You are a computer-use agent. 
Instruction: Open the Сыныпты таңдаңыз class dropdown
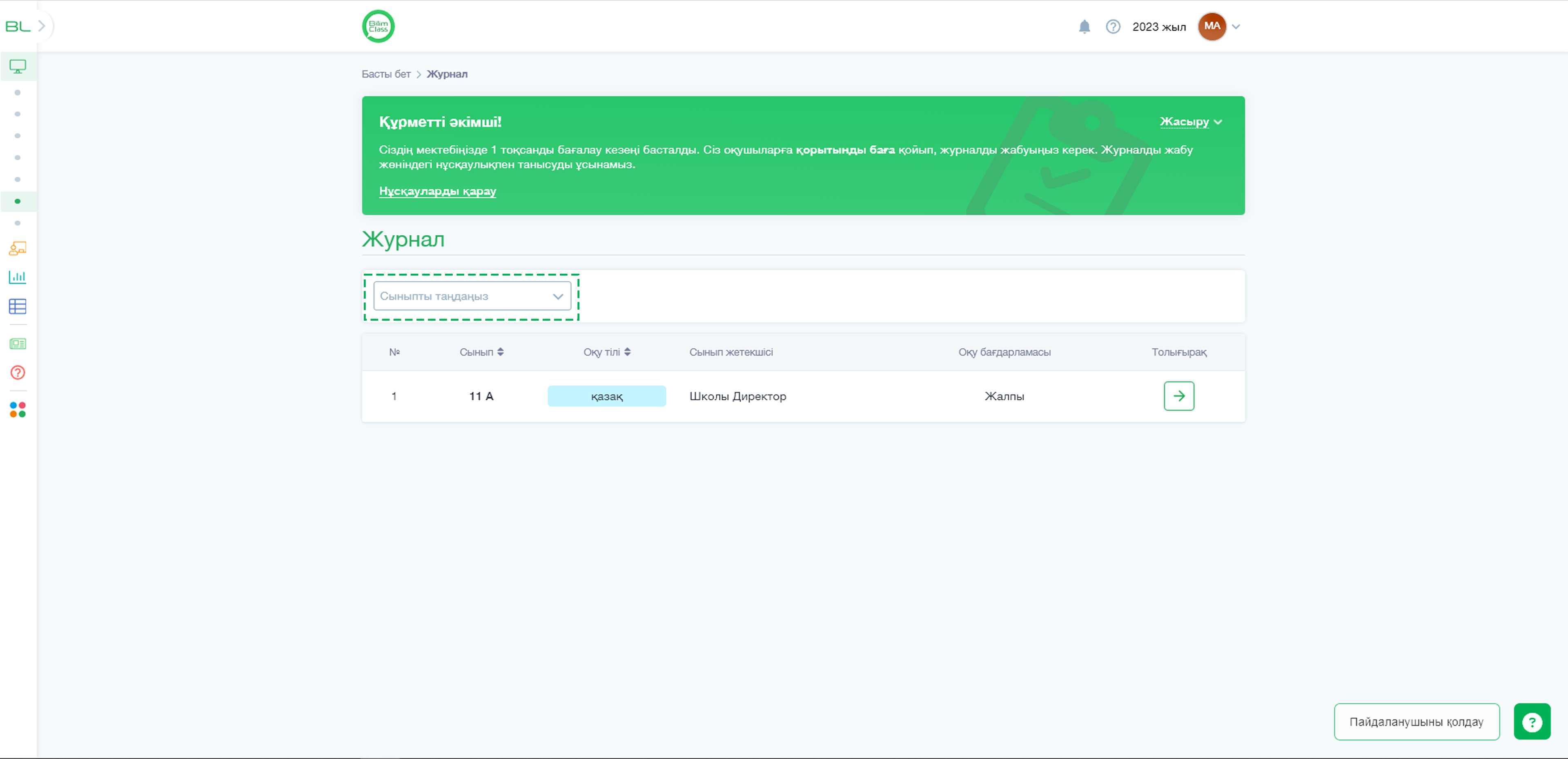[x=472, y=296]
